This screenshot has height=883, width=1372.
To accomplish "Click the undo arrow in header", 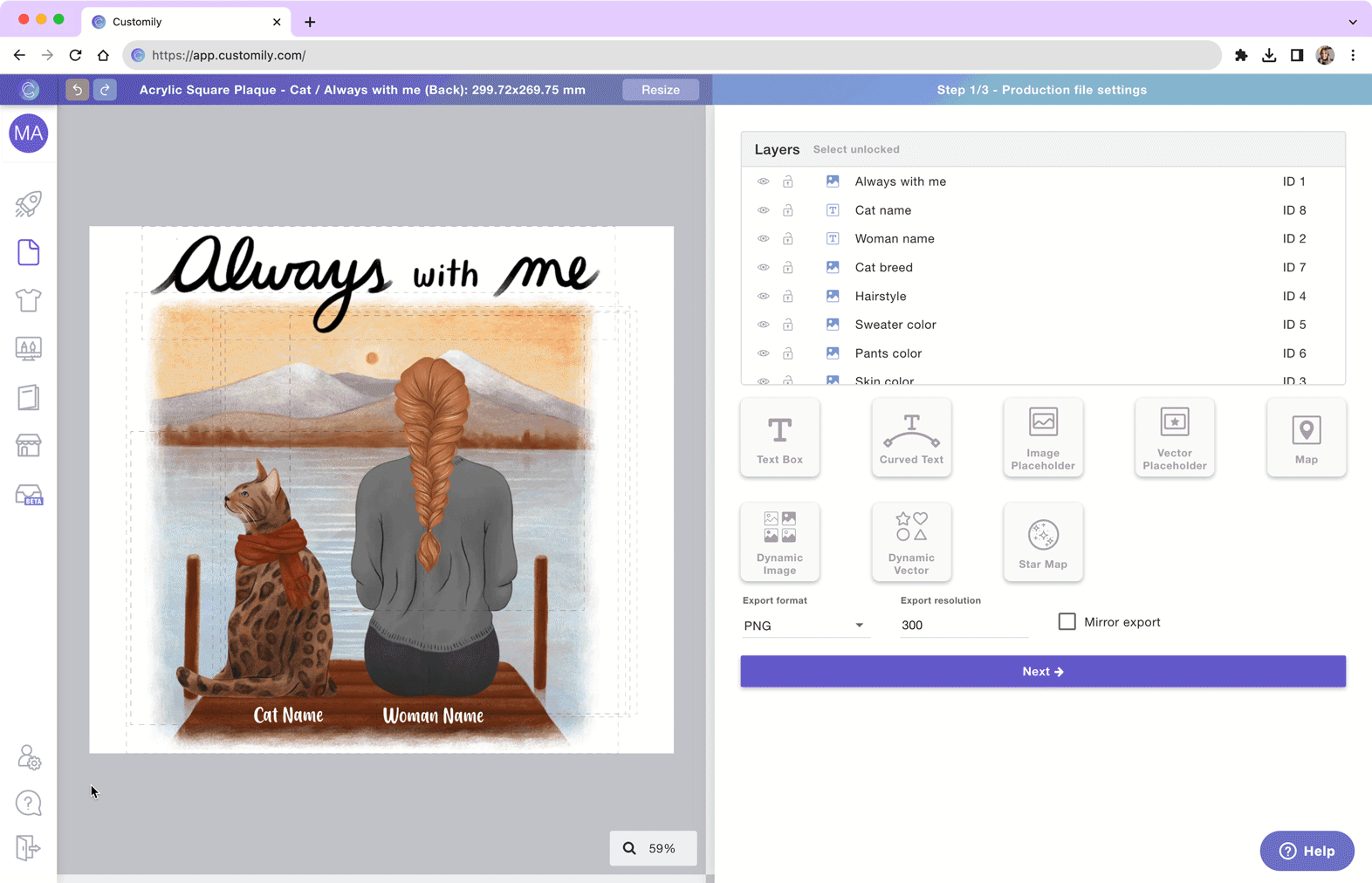I will (x=77, y=90).
